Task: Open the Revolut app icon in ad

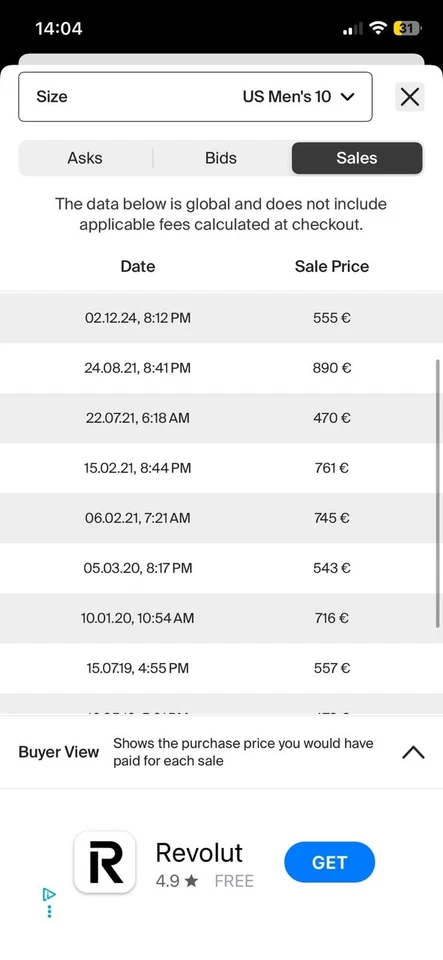Action: coord(105,862)
